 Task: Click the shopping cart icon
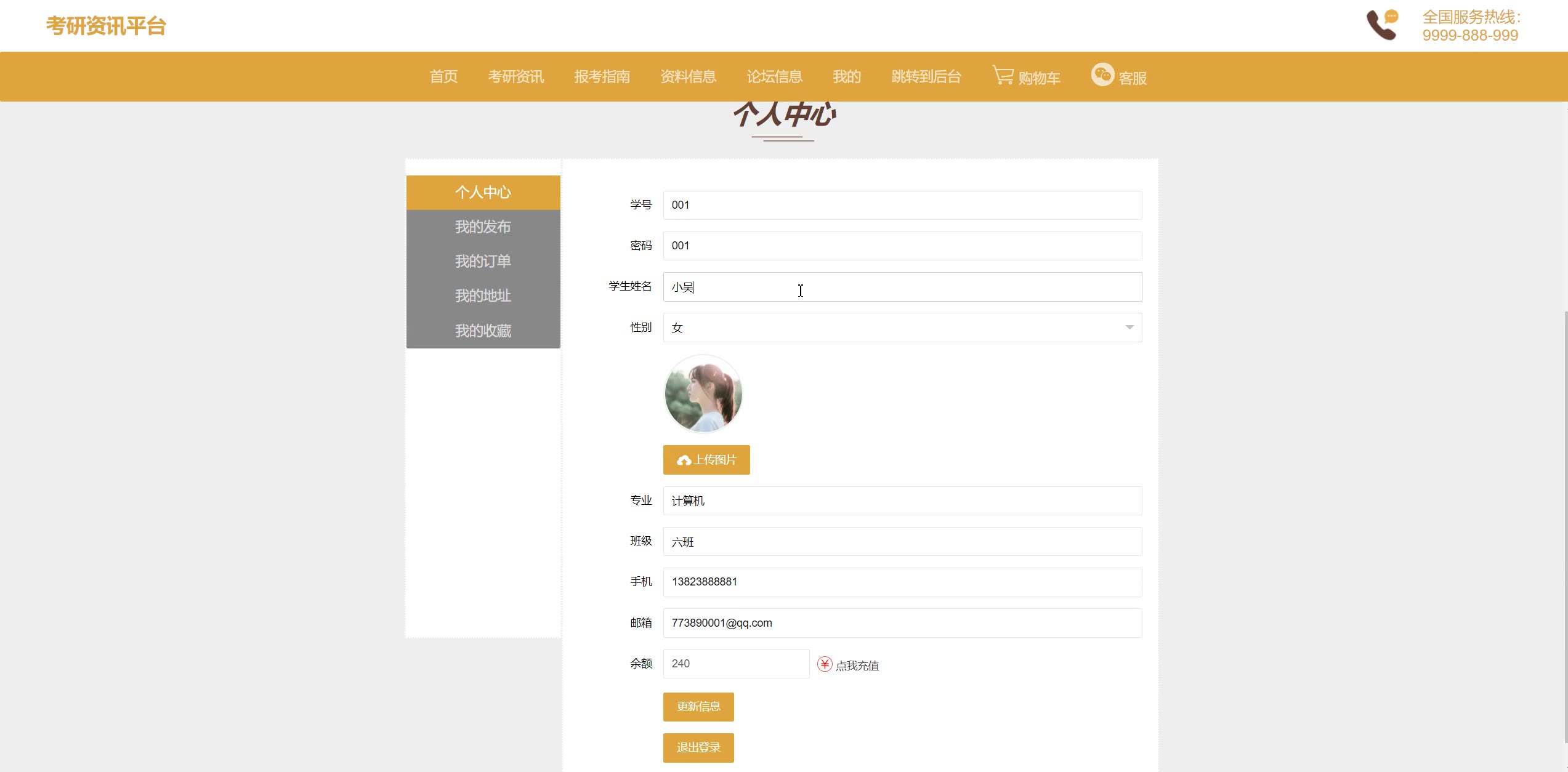(x=1003, y=76)
